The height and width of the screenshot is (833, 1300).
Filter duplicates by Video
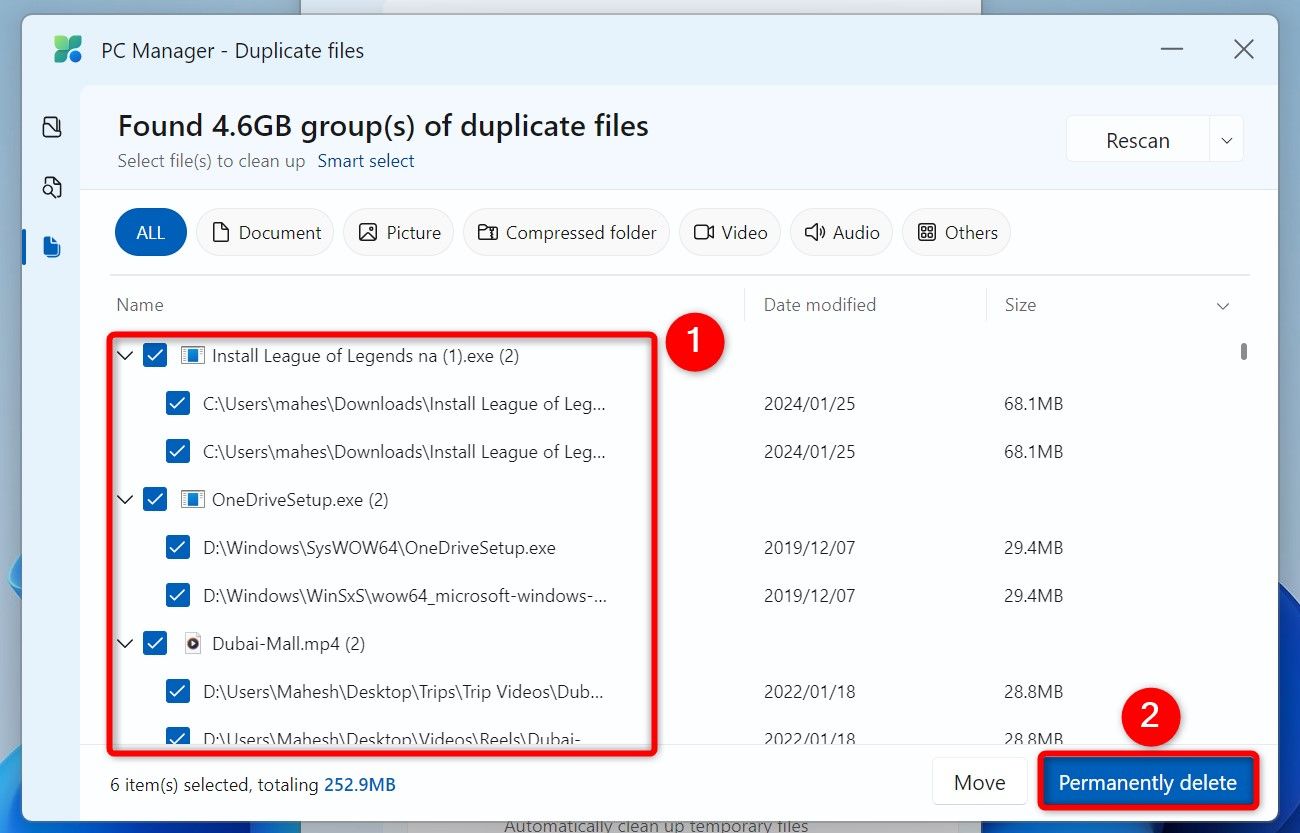pos(730,233)
